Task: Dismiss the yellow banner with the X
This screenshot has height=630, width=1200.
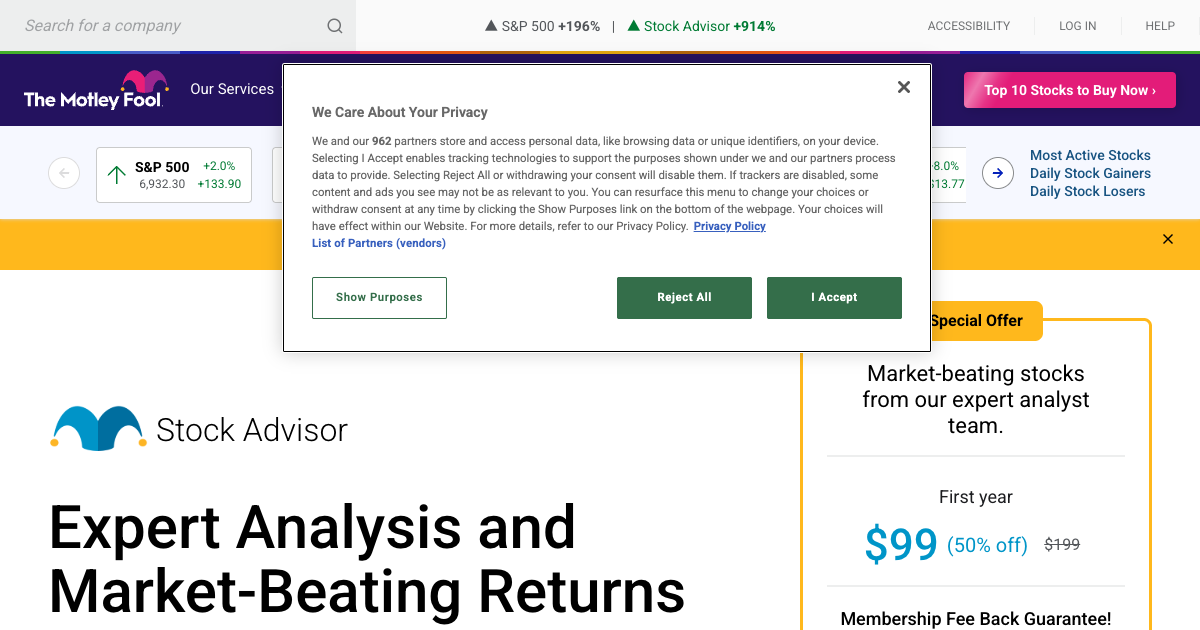Action: (x=1167, y=239)
